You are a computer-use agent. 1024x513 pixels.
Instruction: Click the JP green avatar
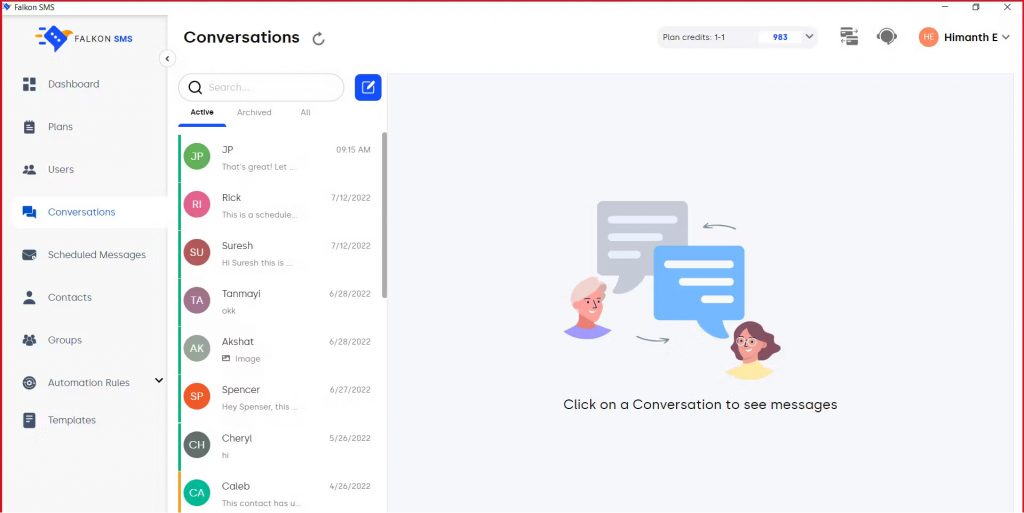tap(197, 157)
